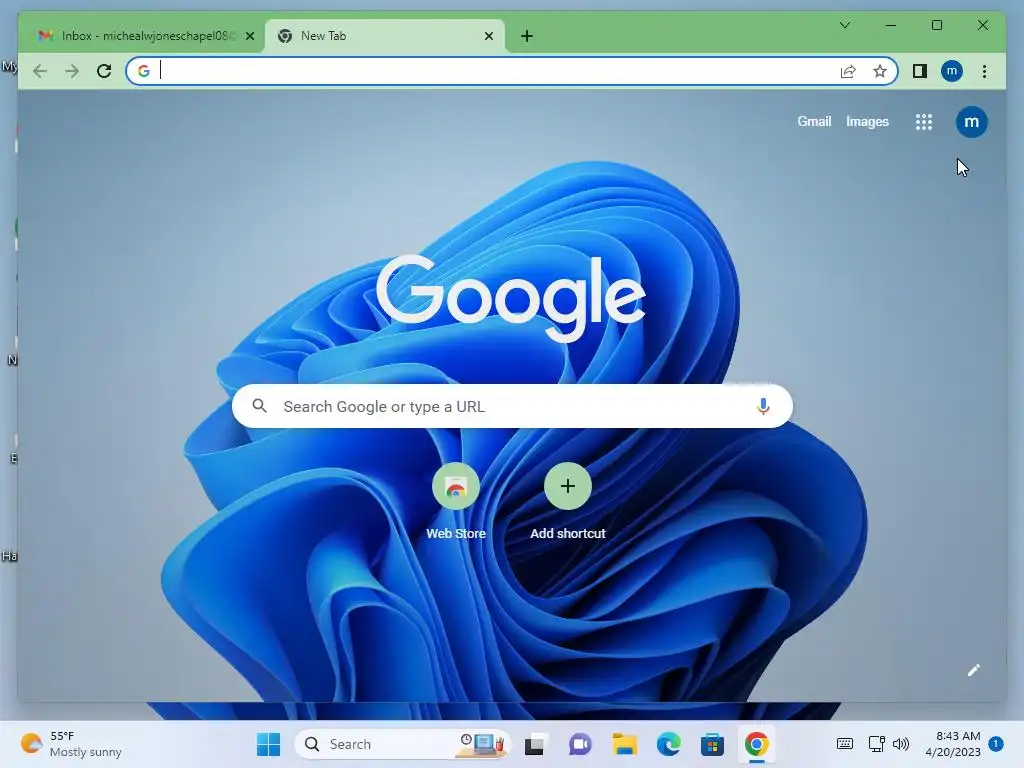Customize this page with pencil icon

[x=974, y=670]
